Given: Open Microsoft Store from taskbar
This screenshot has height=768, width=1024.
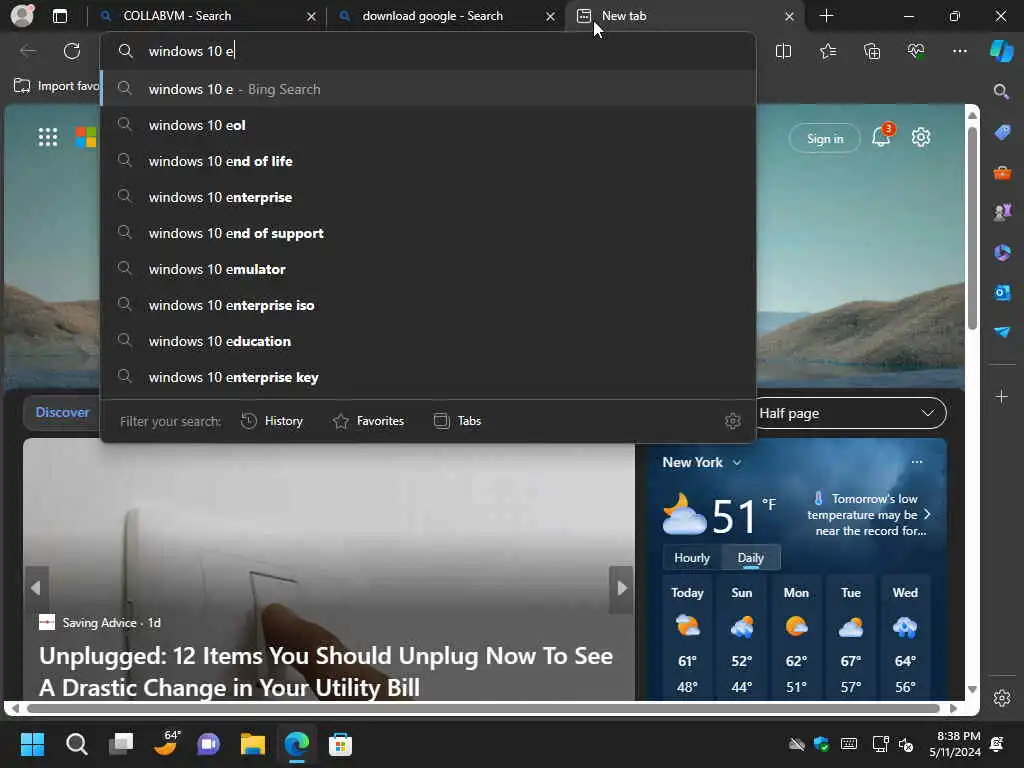Looking at the screenshot, I should point(340,744).
